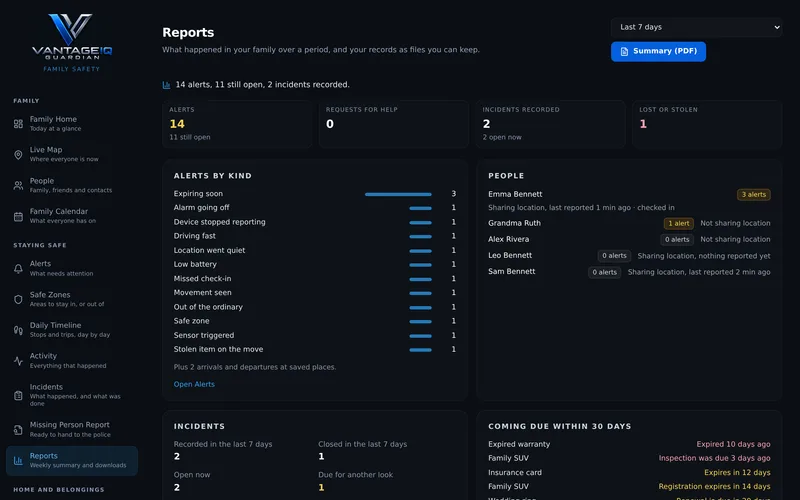Click Expired warranty in Coming Due list
Viewport: 800px width, 500px height.
pos(519,444)
